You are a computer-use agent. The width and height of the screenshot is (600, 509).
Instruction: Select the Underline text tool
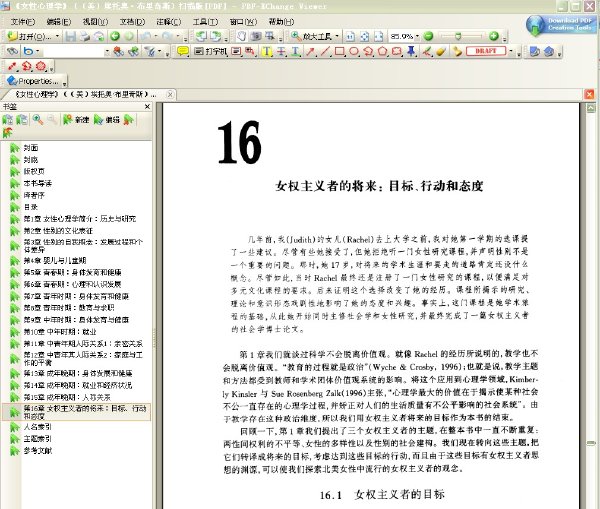point(295,51)
